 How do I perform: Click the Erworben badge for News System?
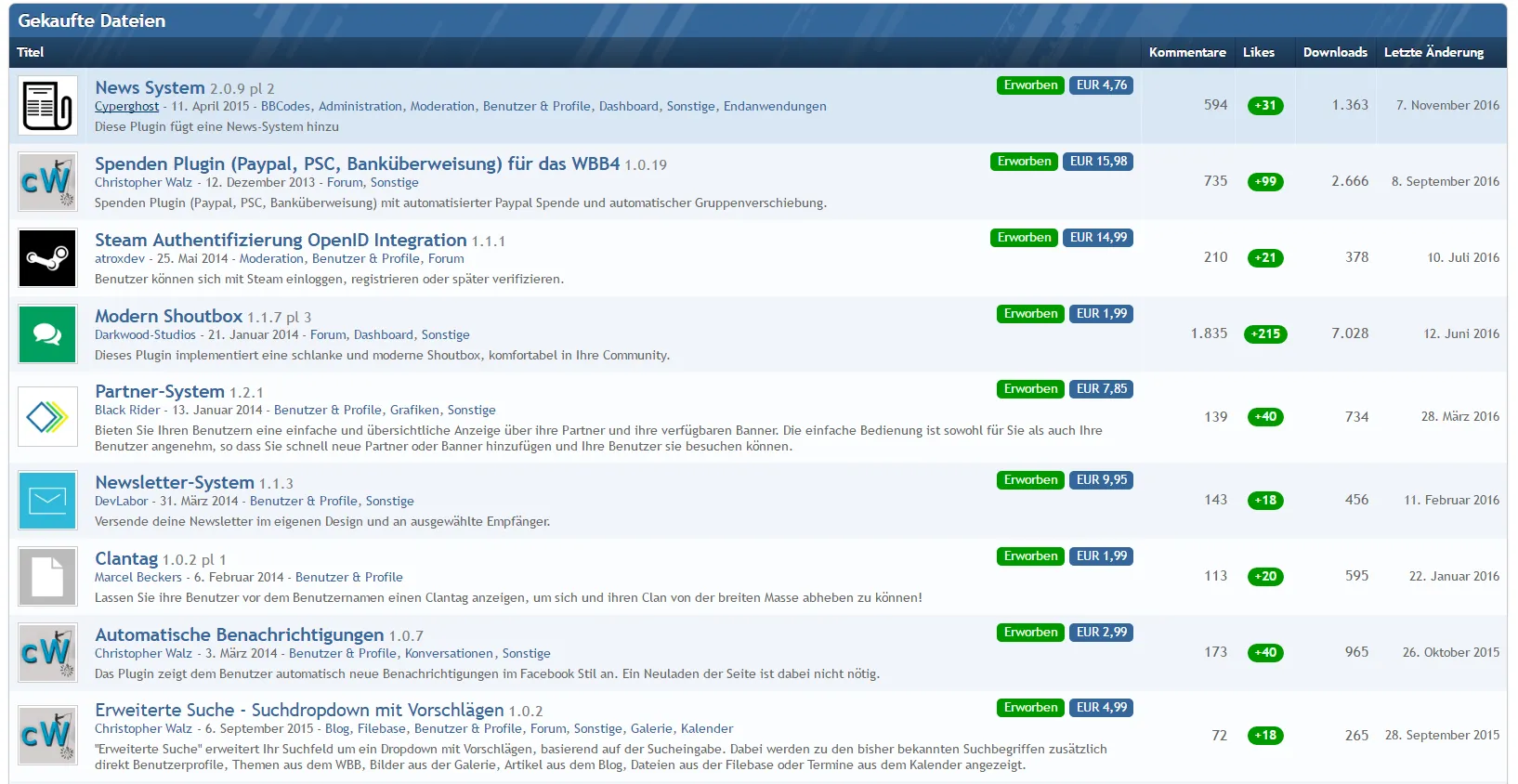(1030, 85)
